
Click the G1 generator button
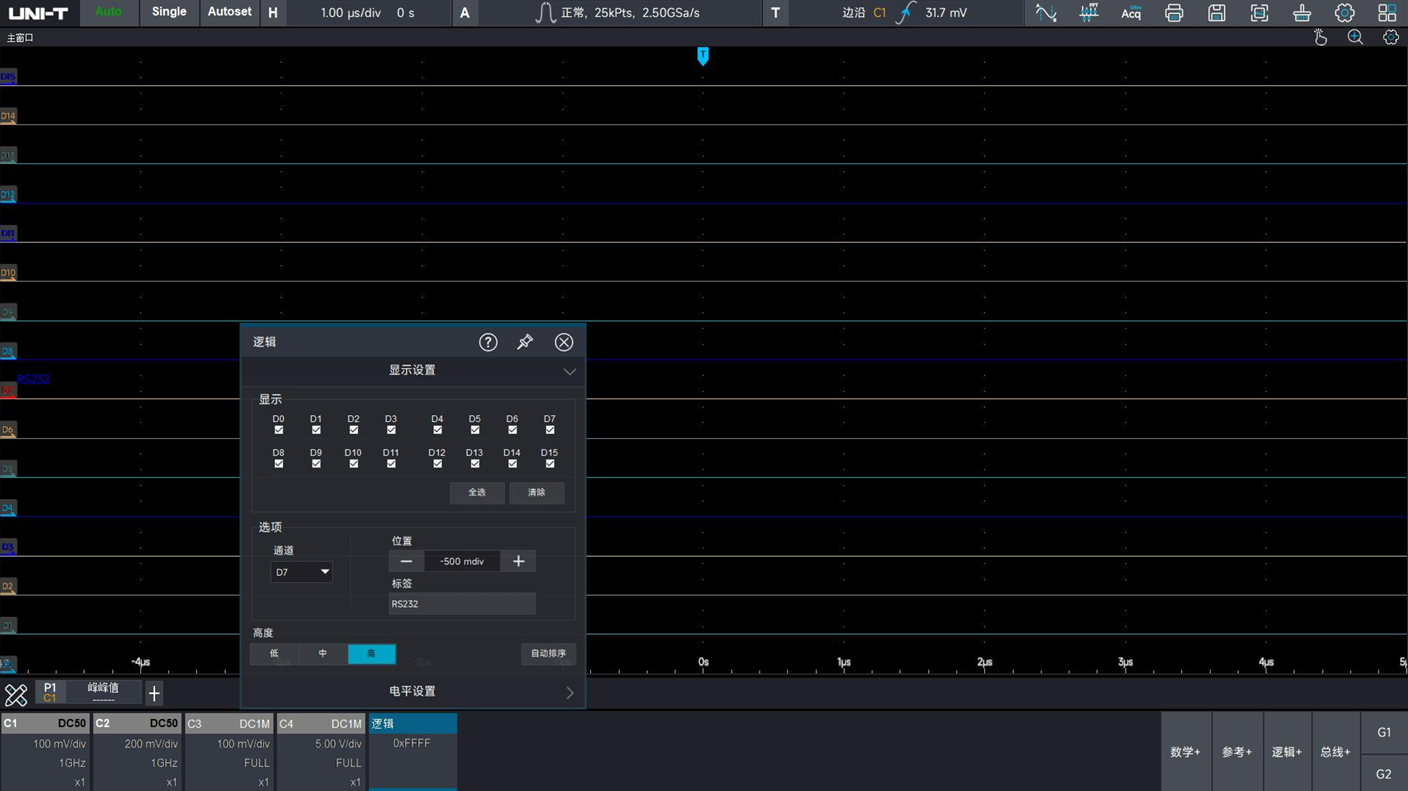point(1384,733)
